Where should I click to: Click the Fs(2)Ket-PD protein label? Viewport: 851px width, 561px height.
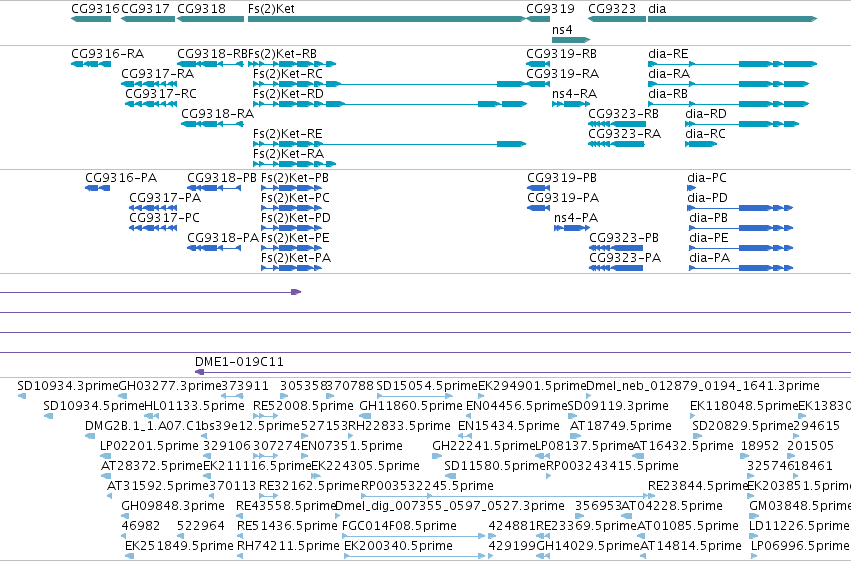tap(296, 218)
